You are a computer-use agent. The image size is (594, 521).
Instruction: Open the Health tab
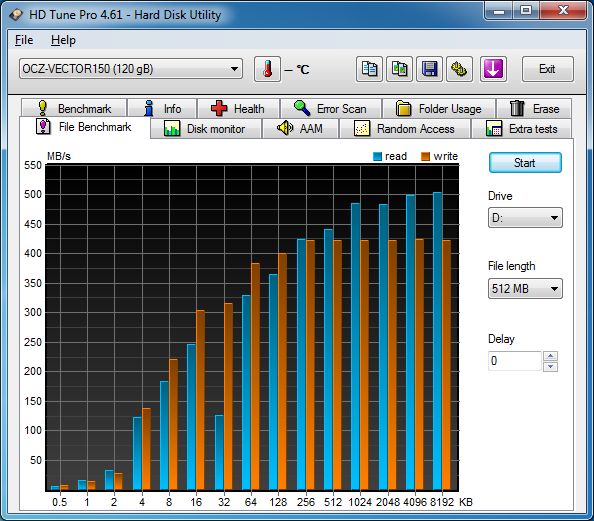tap(238, 109)
